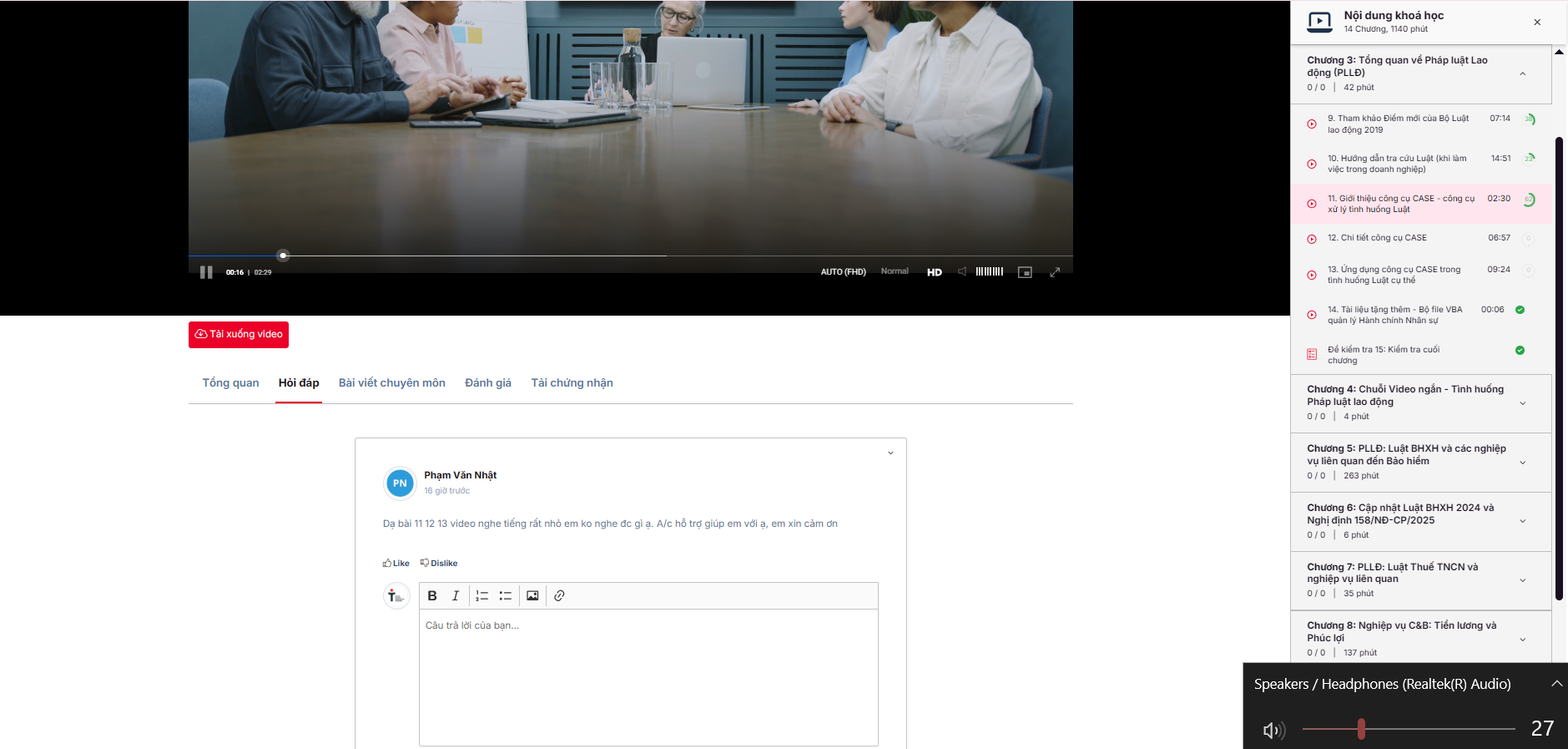Image resolution: width=1568 pixels, height=749 pixels.
Task: Open lesson 13 Ứng dụng công cụ CASE
Action: pyautogui.click(x=1421, y=275)
